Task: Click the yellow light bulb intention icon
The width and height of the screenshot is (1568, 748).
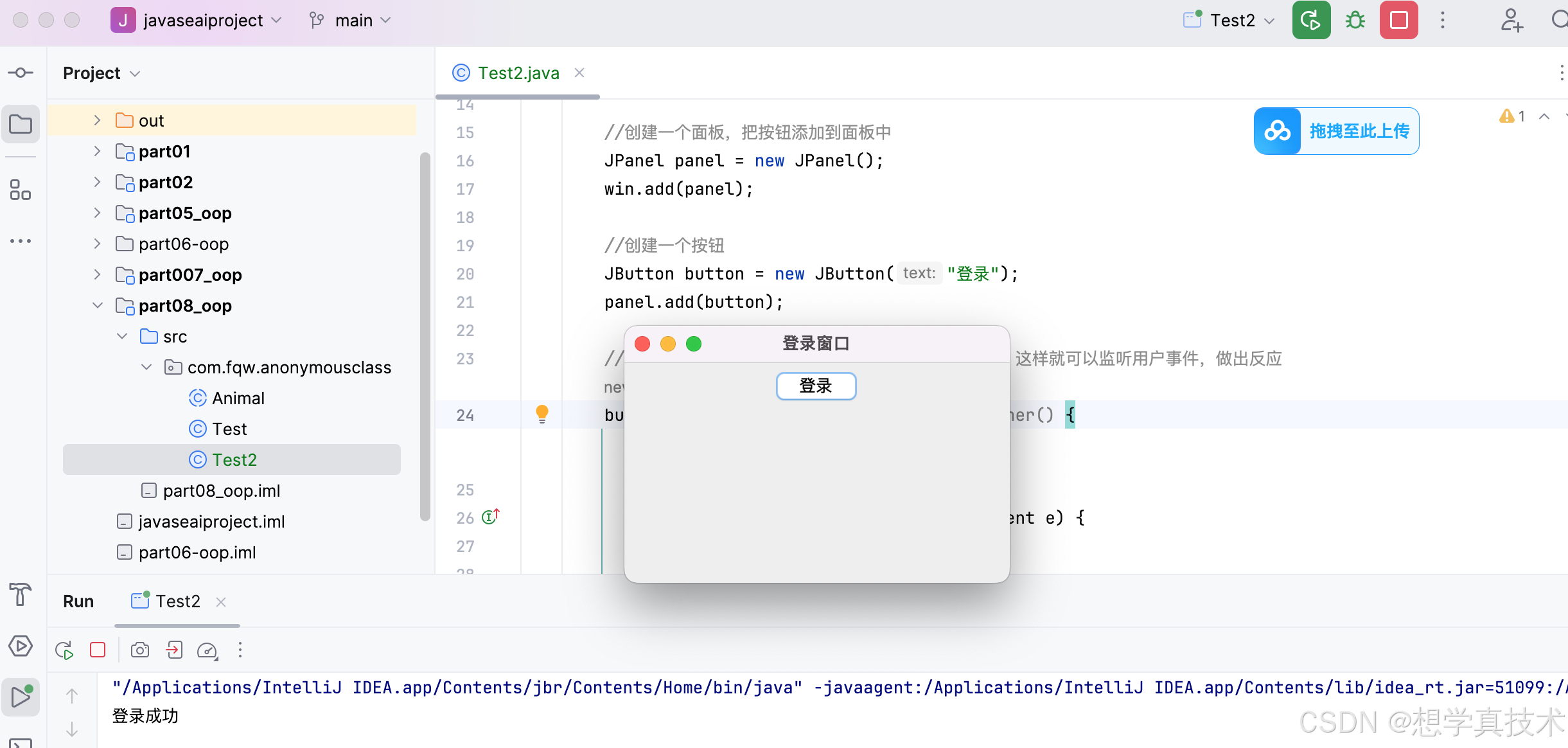Action: tap(542, 414)
